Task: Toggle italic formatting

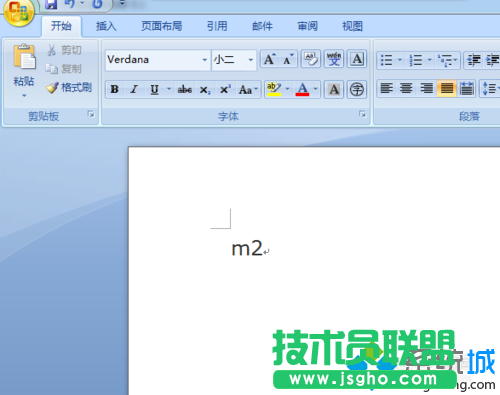Action: click(134, 89)
